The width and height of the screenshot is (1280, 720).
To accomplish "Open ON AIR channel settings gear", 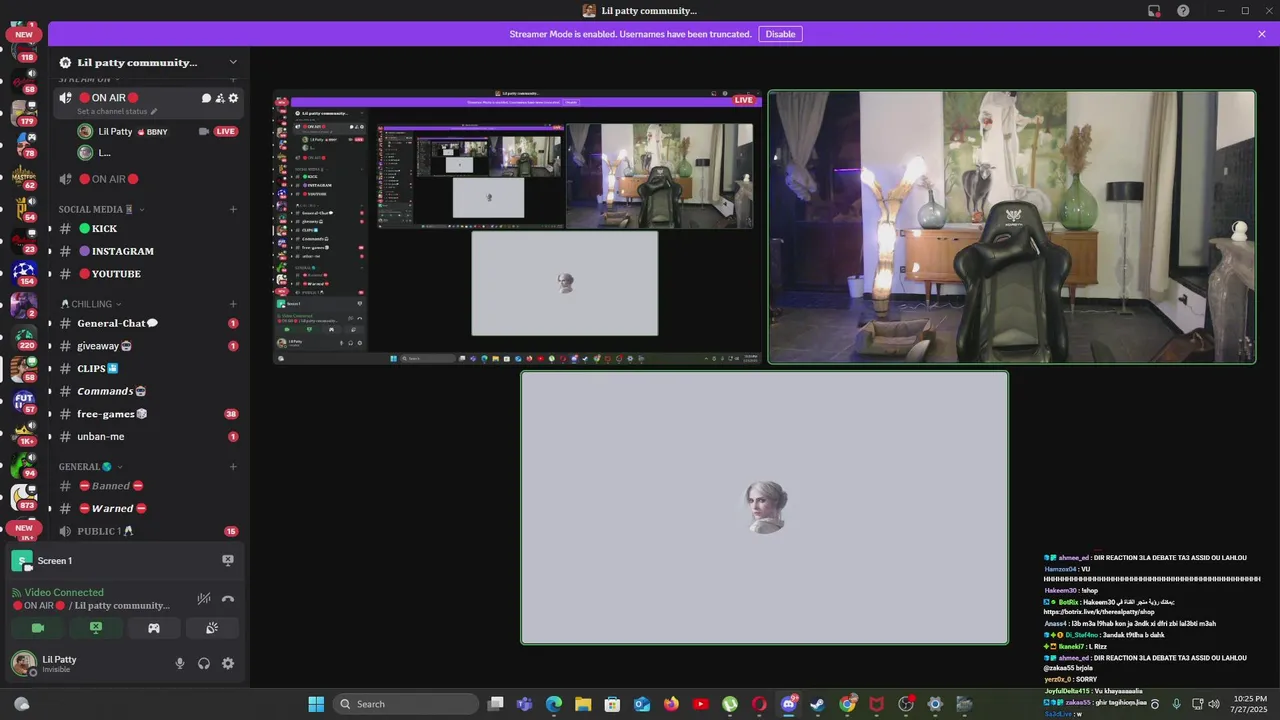I will pyautogui.click(x=234, y=98).
